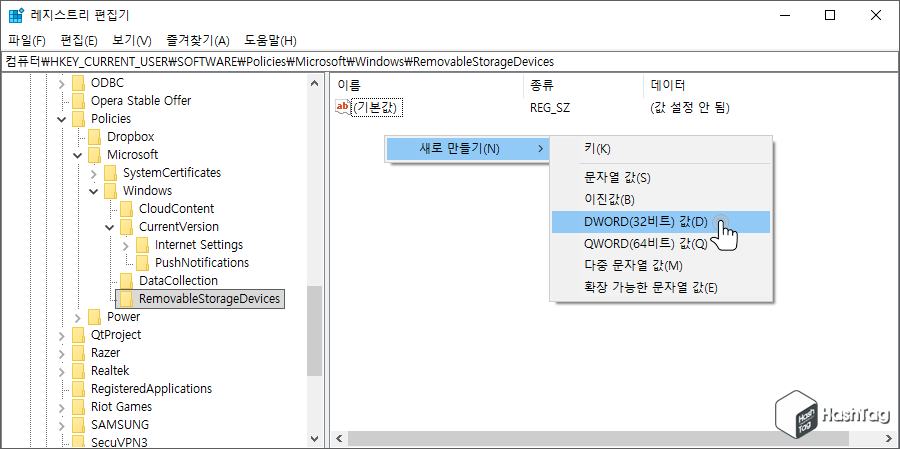Collapse the Policies key
Image resolution: width=900 pixels, height=449 pixels.
62,119
